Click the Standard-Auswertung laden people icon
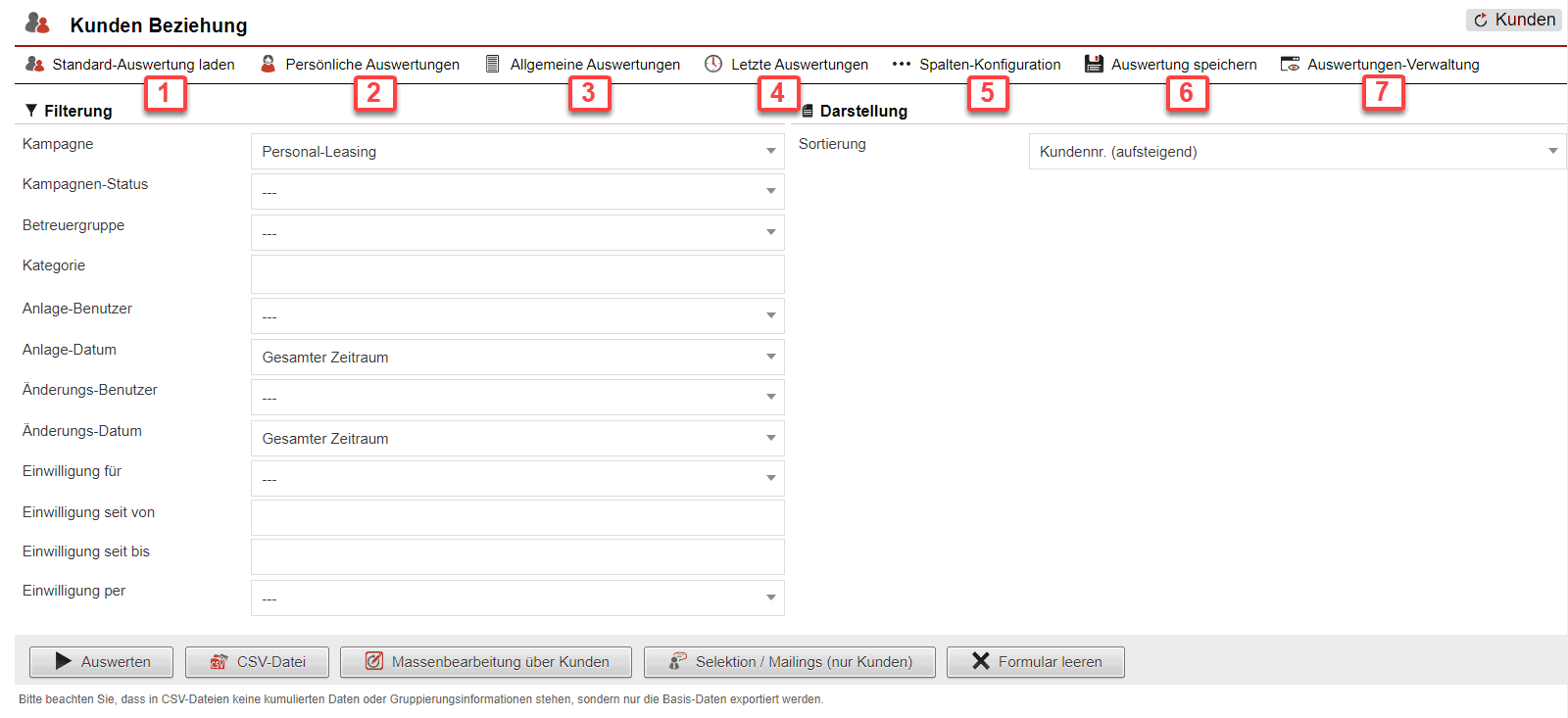Image resolution: width=1568 pixels, height=718 pixels. (x=35, y=64)
